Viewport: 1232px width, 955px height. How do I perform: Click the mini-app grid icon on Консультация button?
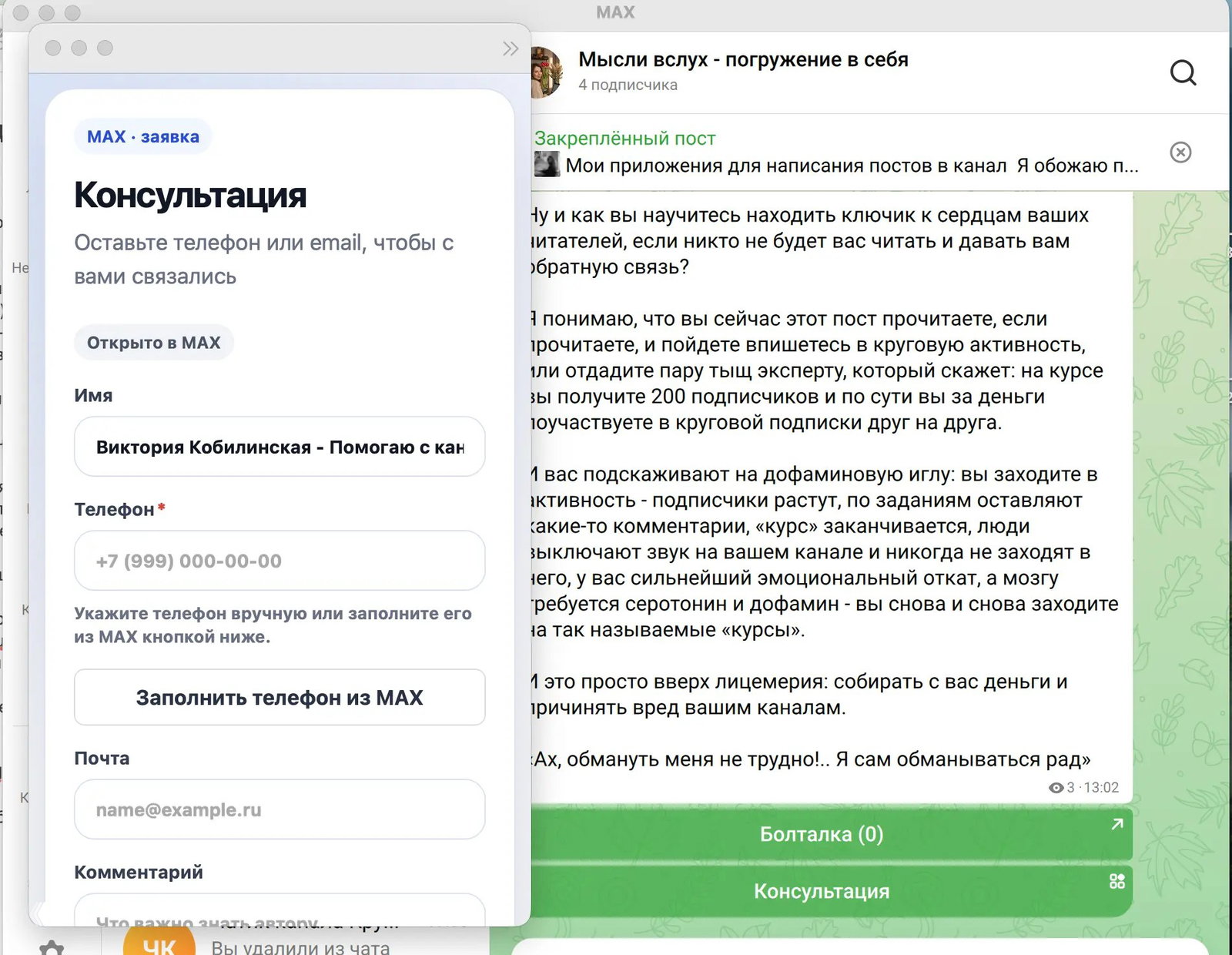(1117, 881)
